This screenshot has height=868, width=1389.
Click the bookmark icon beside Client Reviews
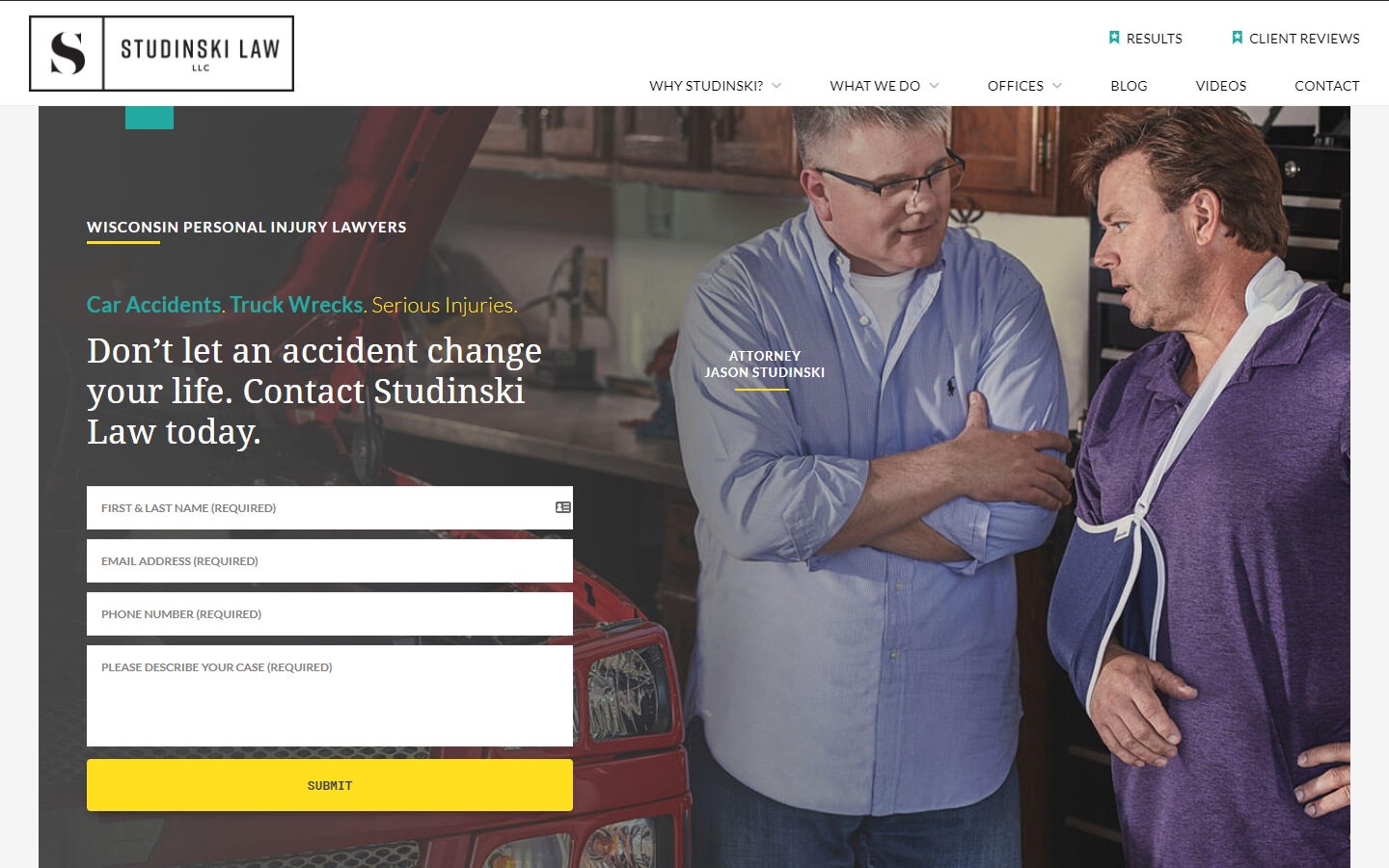[1237, 38]
